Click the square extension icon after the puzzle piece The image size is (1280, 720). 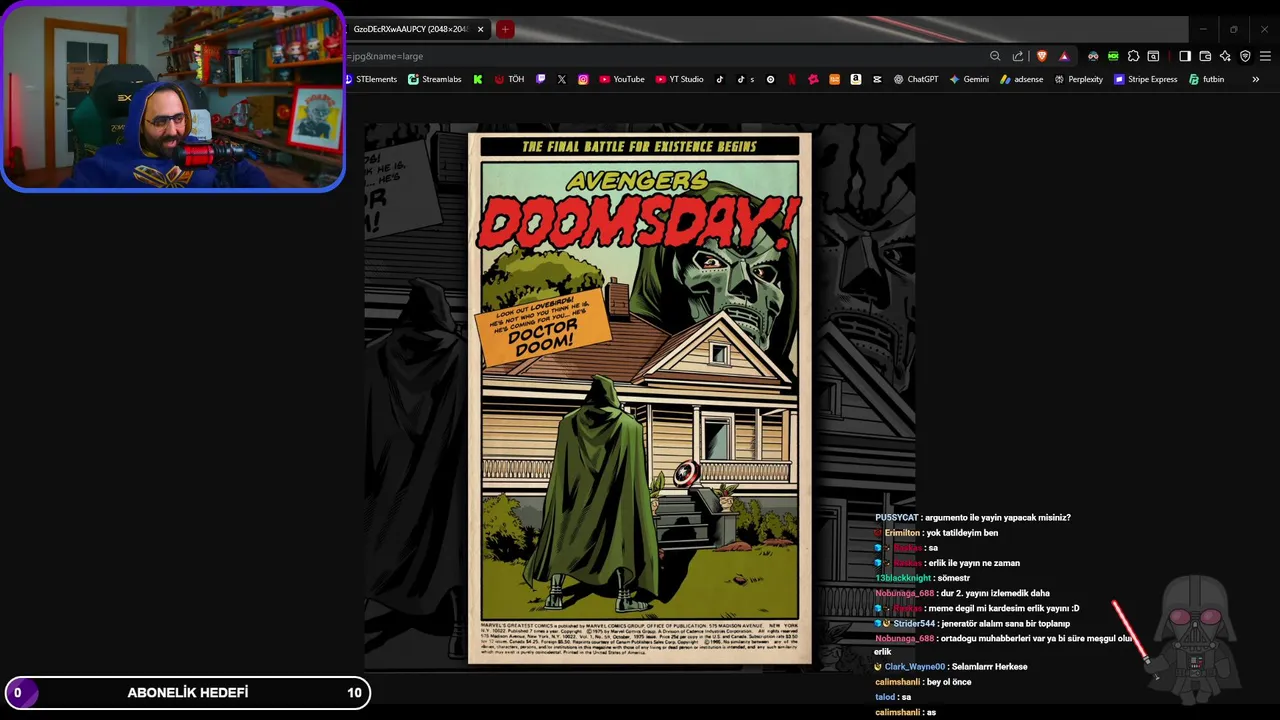(x=1153, y=56)
